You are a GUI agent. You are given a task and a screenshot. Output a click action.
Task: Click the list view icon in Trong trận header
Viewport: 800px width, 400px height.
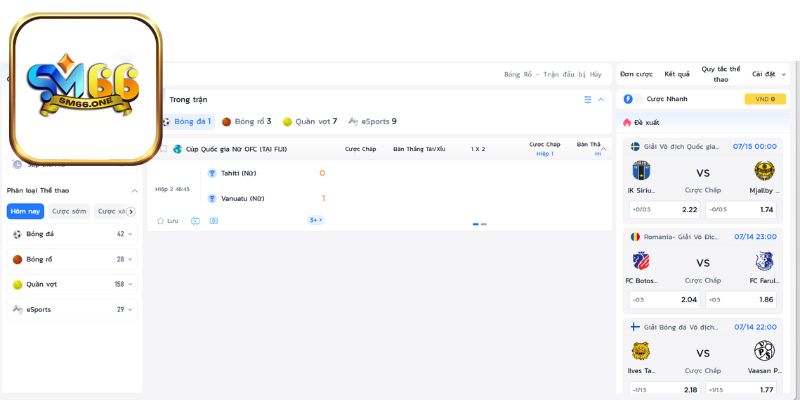(x=588, y=99)
